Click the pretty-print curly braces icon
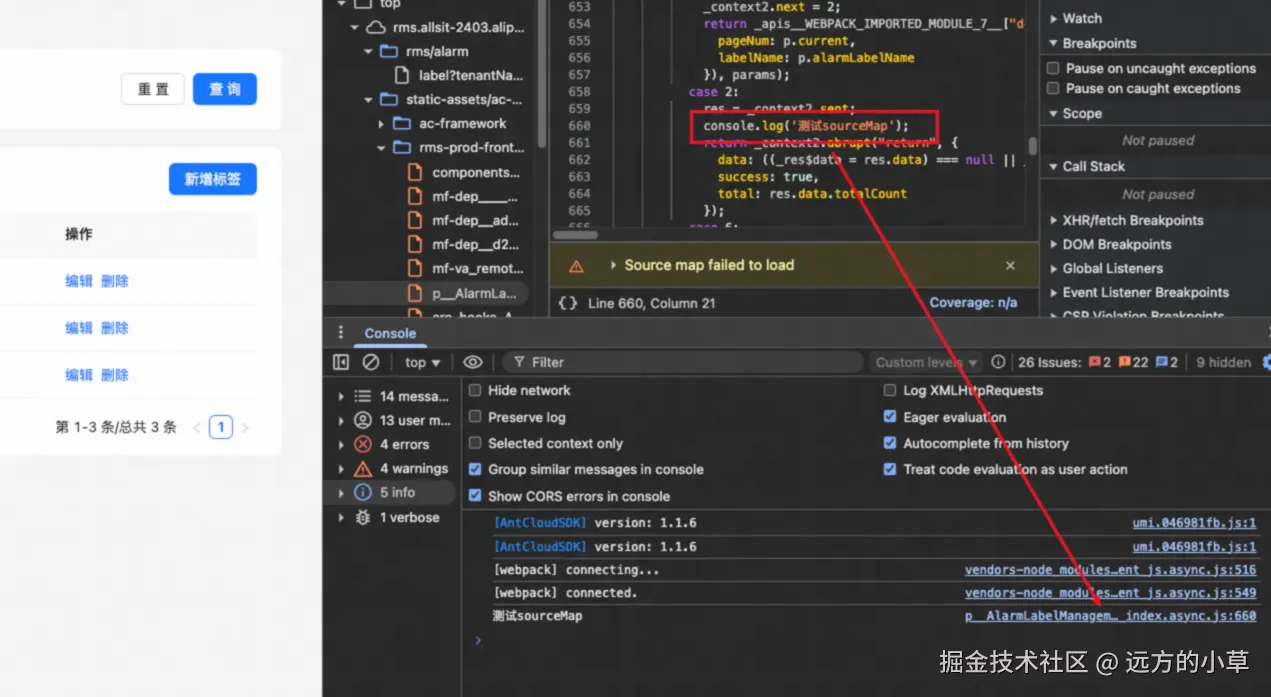This screenshot has height=697, width=1271. pyautogui.click(x=568, y=303)
